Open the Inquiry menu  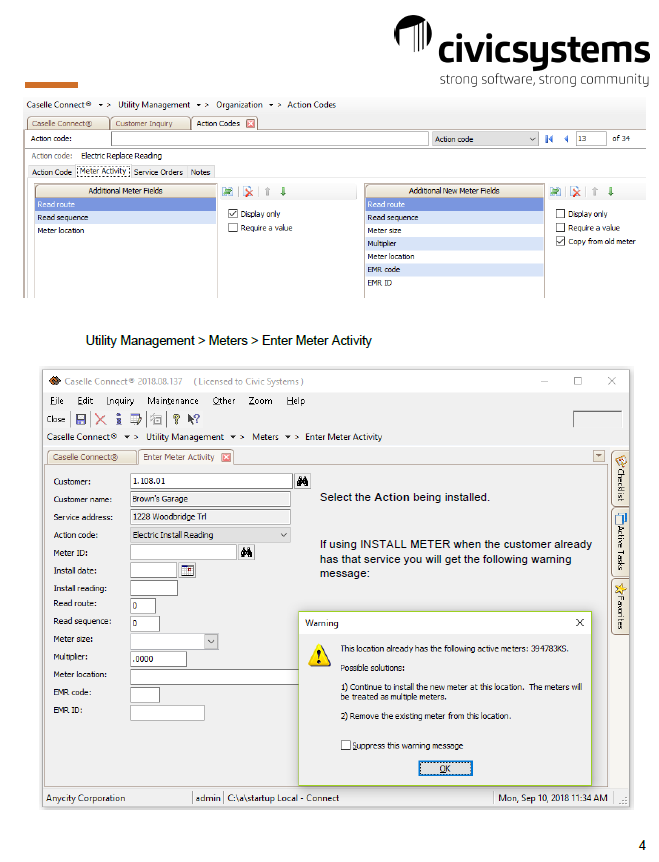(120, 401)
